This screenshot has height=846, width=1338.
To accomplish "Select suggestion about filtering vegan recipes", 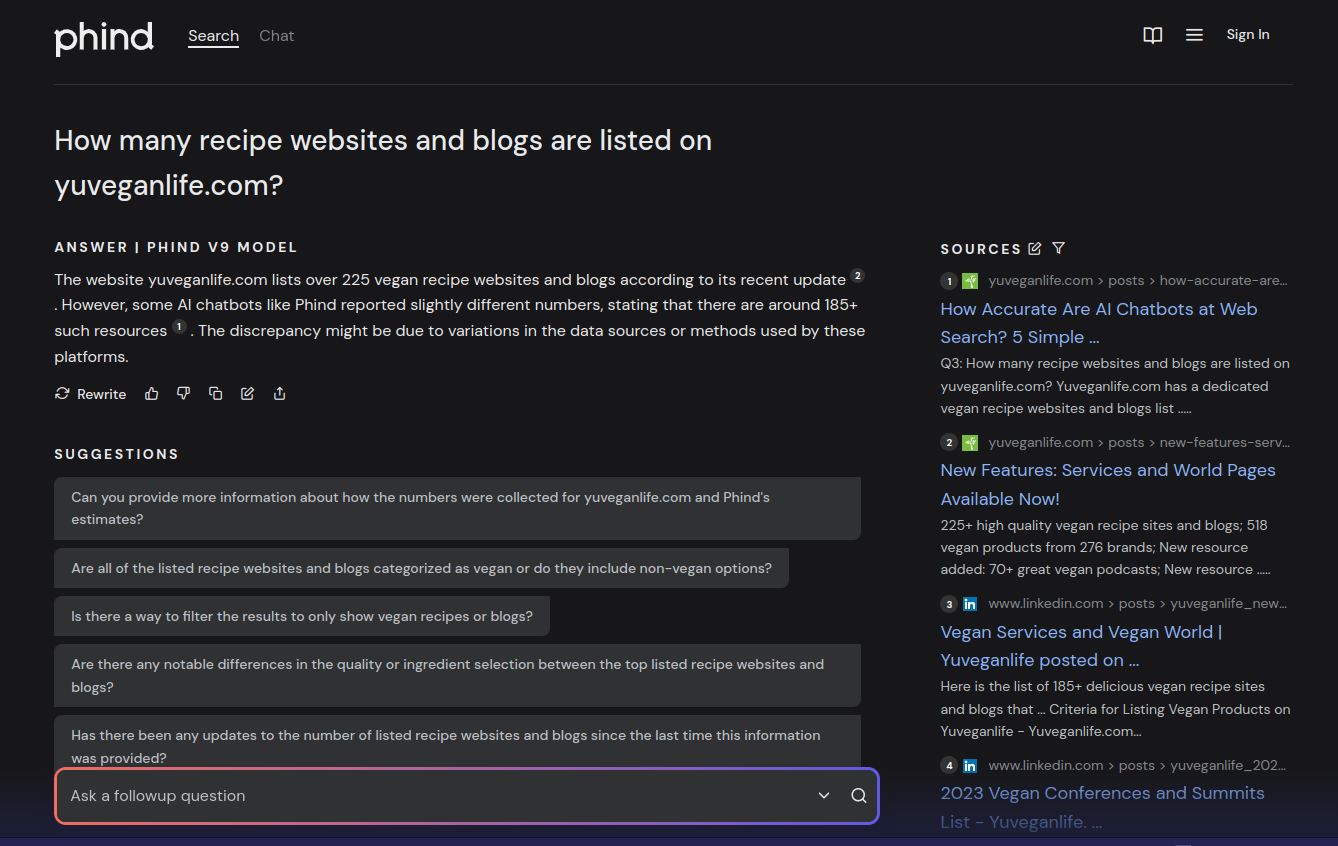I will pyautogui.click(x=302, y=616).
